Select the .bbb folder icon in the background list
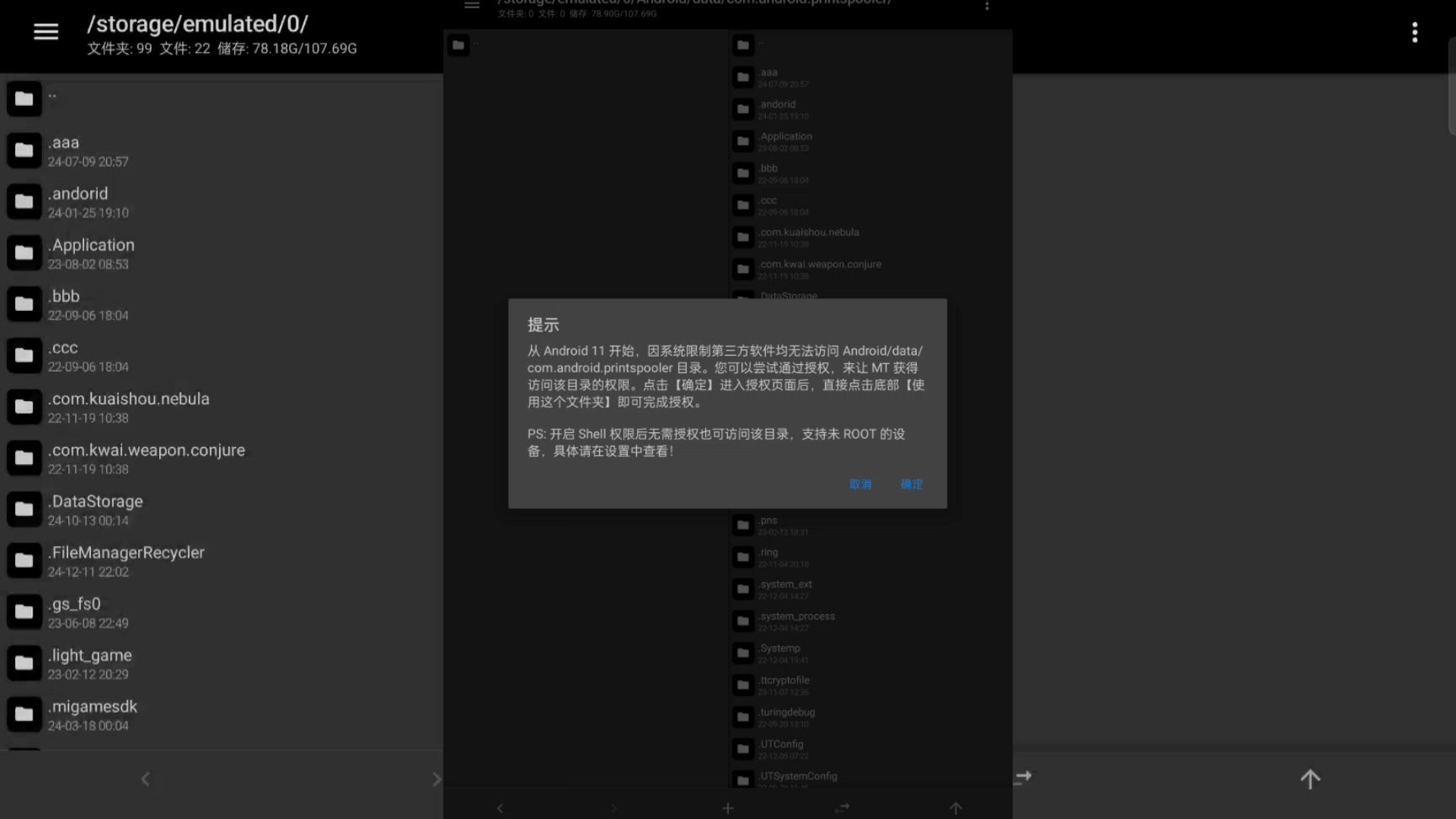Viewport: 1456px width, 819px height. tap(24, 304)
